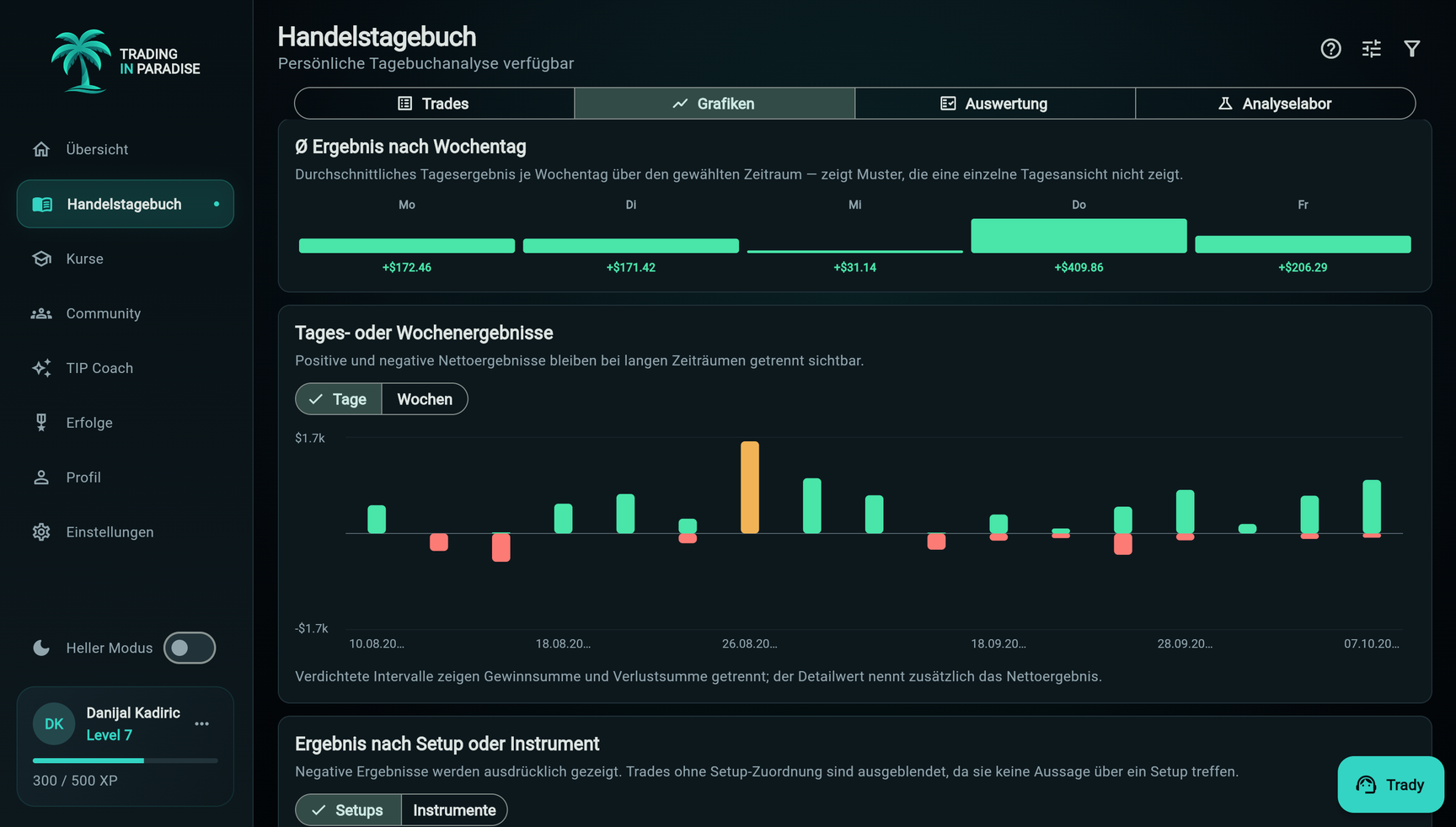Viewport: 1456px width, 827px height.
Task: Click the flask icon in Analyselabor tab
Action: (1225, 104)
